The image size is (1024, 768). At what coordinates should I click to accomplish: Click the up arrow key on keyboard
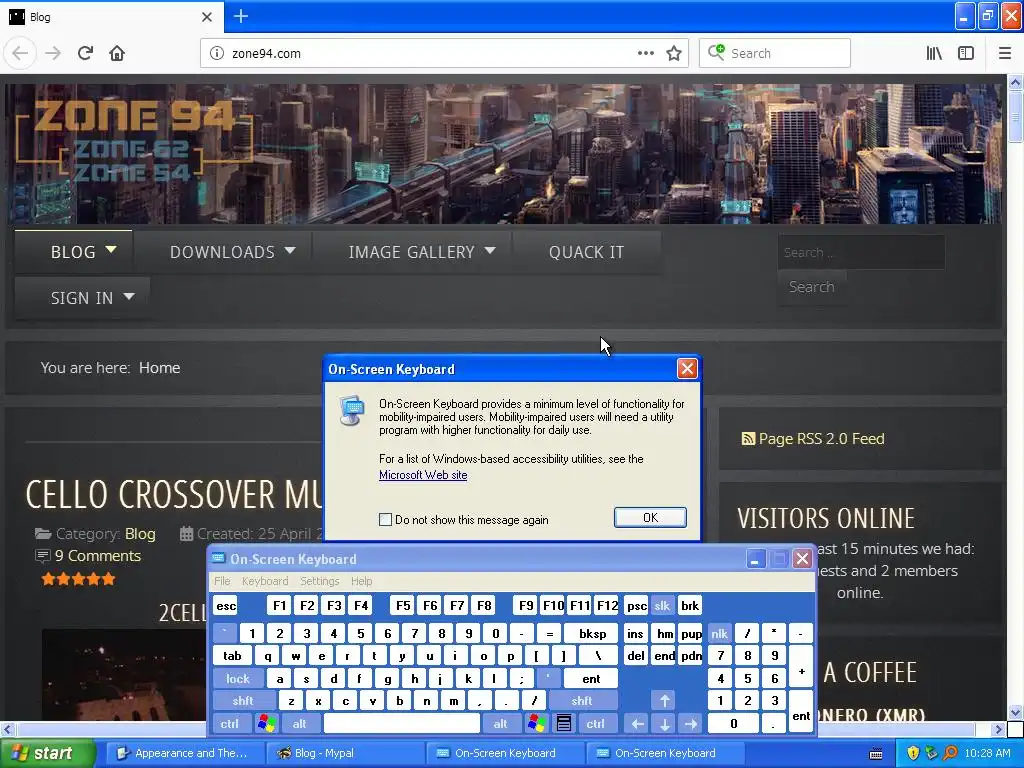pyautogui.click(x=664, y=701)
